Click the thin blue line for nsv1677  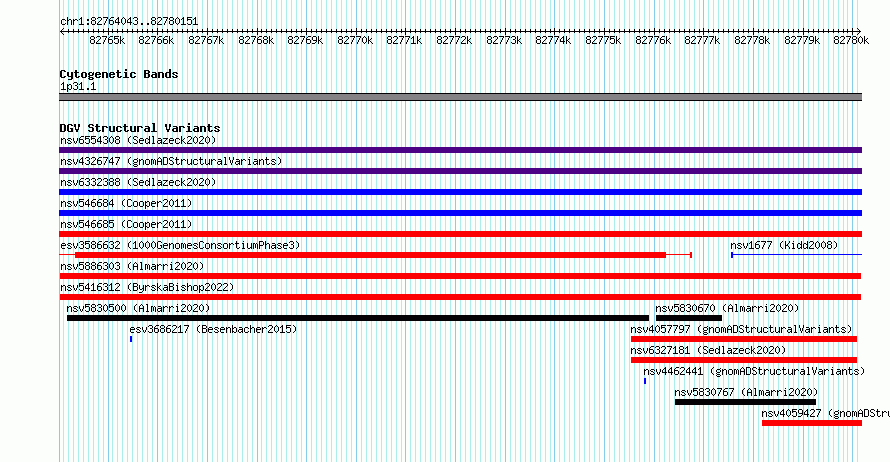(796, 255)
